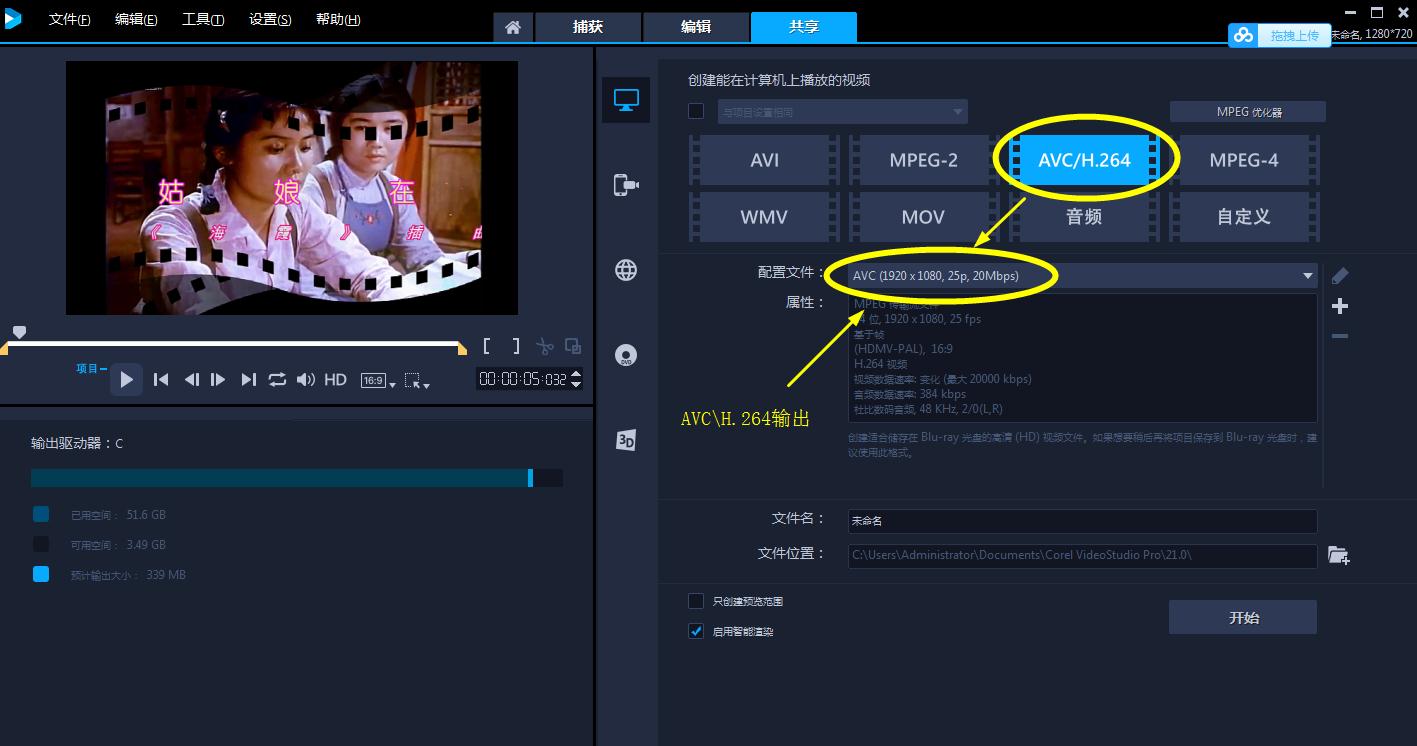Screen dimensions: 1417x746
Task: Uncheck the 启用智能渲染 checkbox
Action: point(696,631)
